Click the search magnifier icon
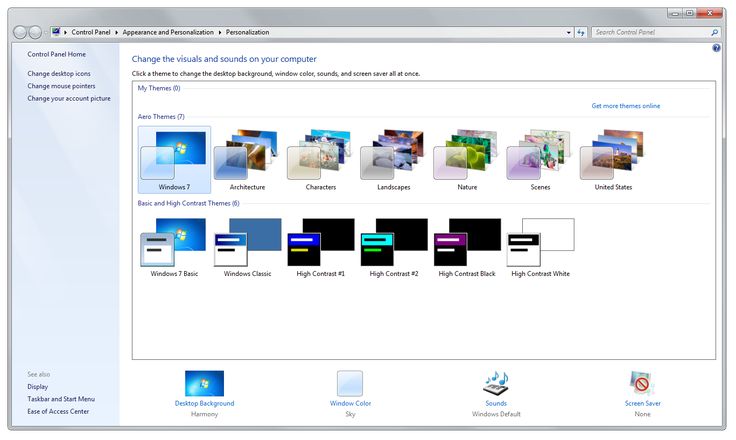 tap(714, 32)
